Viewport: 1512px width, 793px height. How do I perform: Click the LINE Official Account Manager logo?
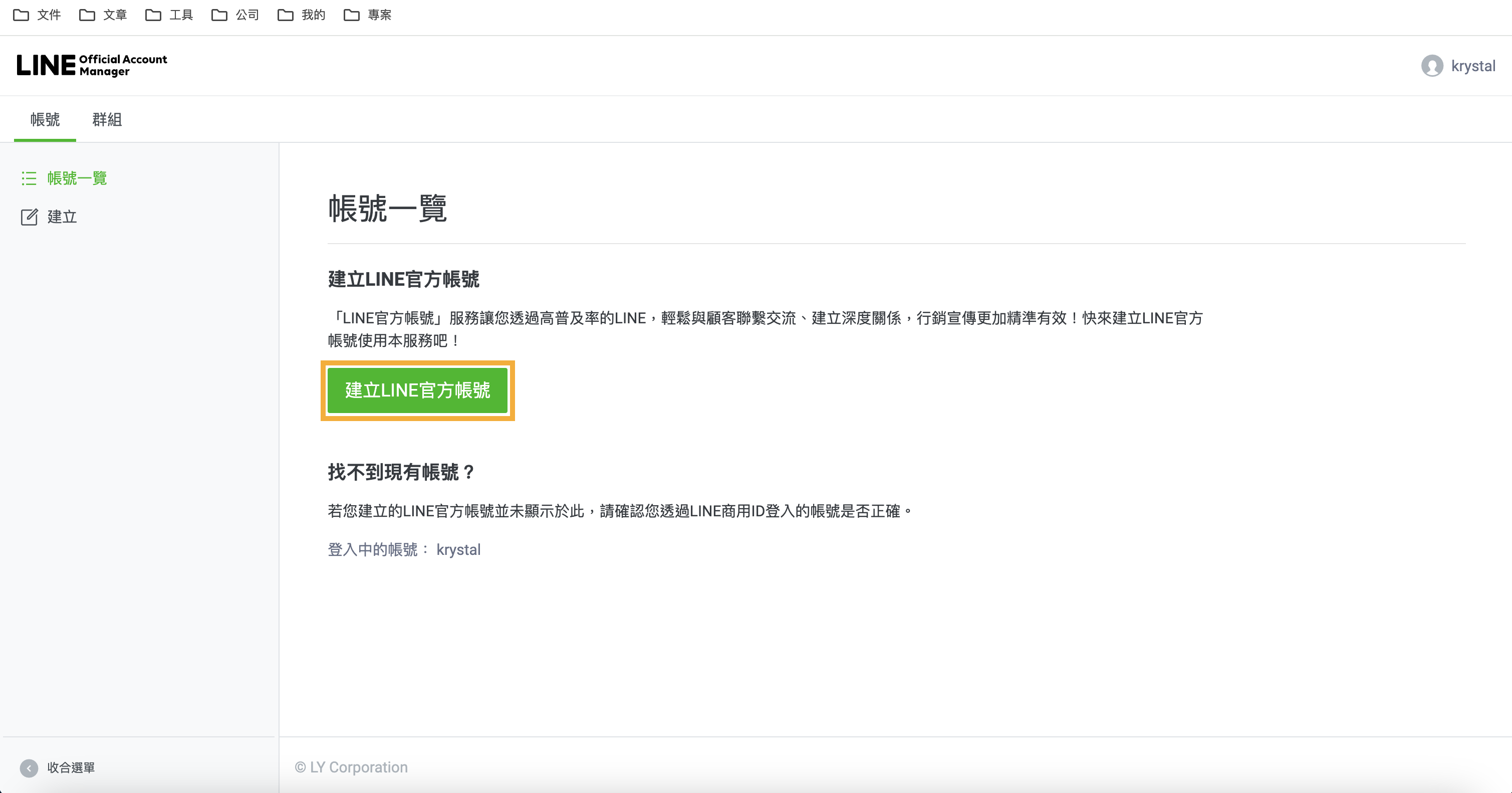[92, 65]
